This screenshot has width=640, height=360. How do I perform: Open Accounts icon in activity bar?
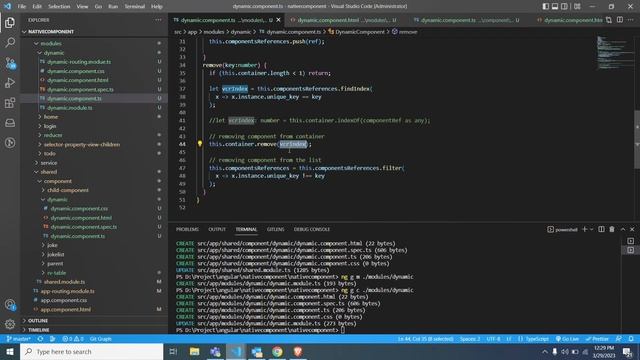[x=10, y=304]
